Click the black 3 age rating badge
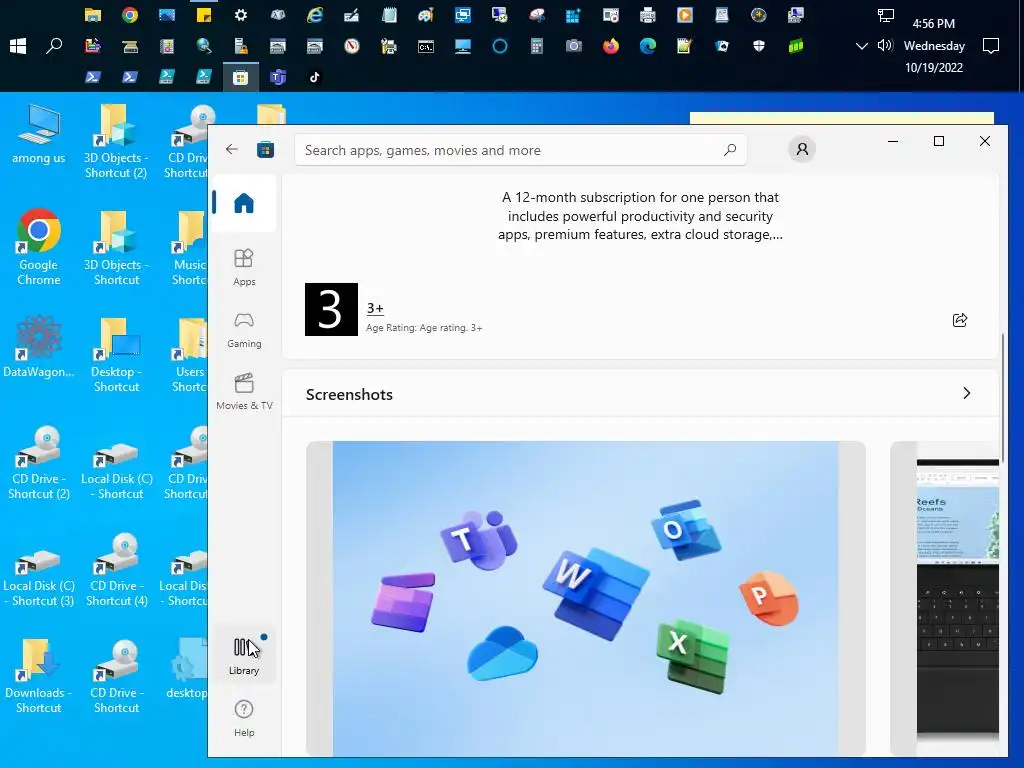 point(331,310)
